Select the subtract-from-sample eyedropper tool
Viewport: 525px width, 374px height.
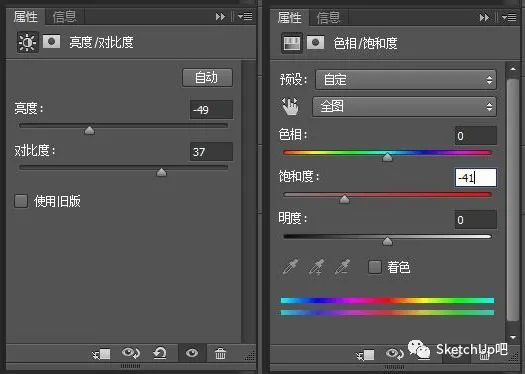[343, 267]
